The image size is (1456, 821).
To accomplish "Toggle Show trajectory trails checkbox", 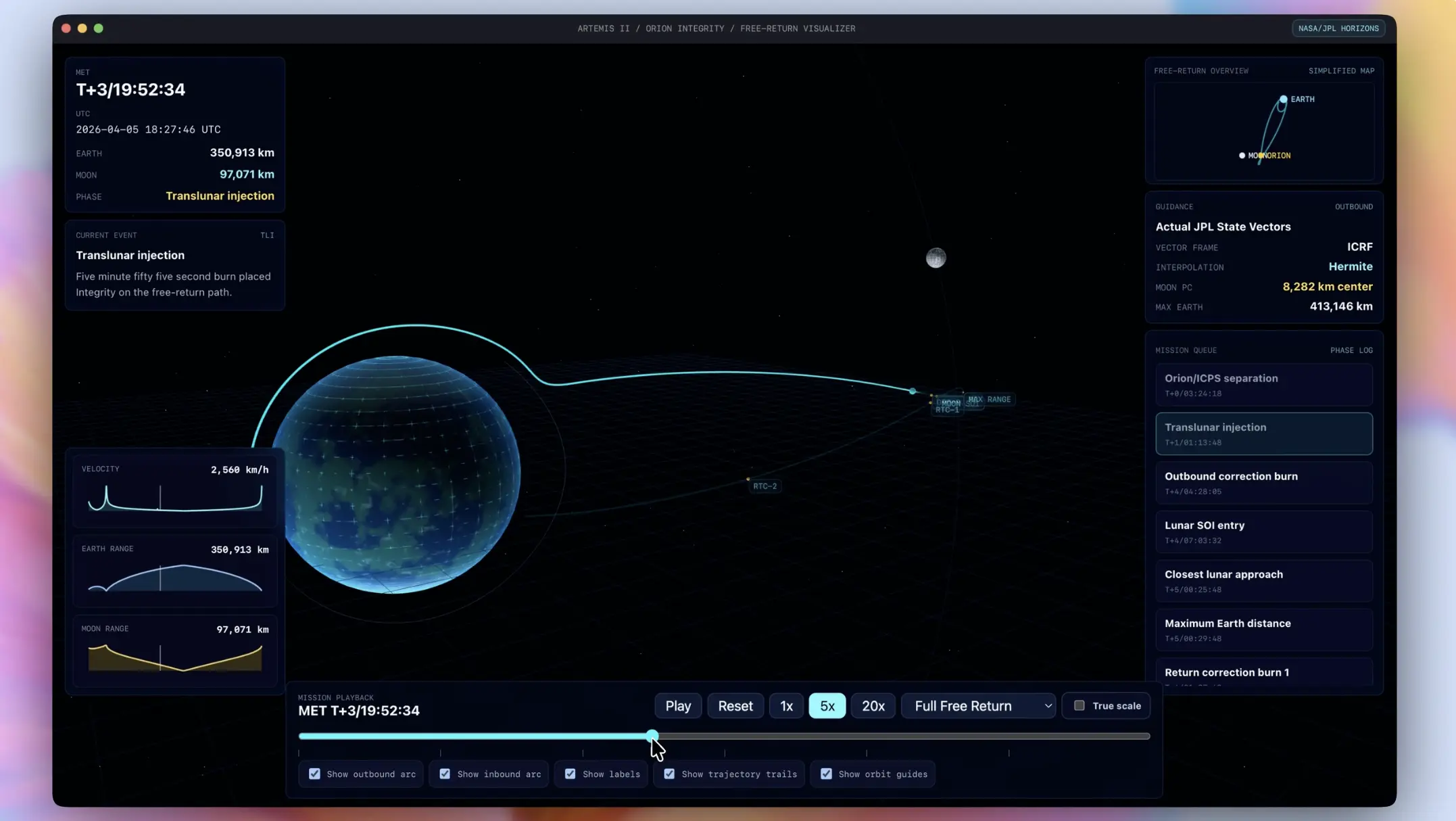I will point(669,774).
